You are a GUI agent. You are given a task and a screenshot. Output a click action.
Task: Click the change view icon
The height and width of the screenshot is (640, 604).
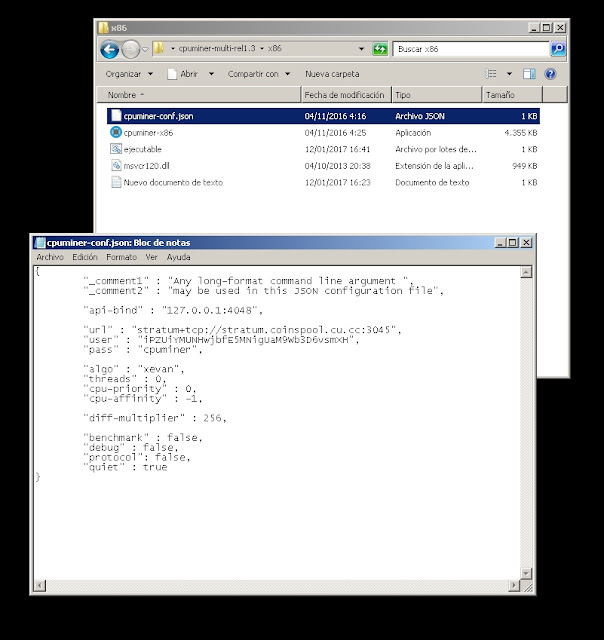click(x=491, y=73)
